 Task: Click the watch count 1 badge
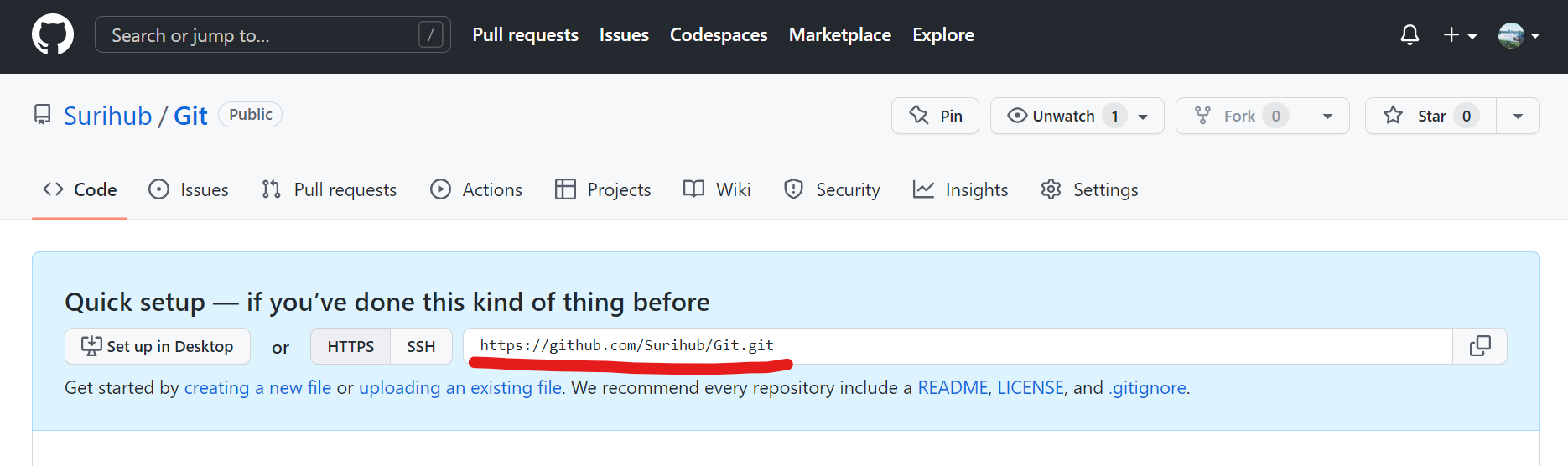pyautogui.click(x=1114, y=116)
